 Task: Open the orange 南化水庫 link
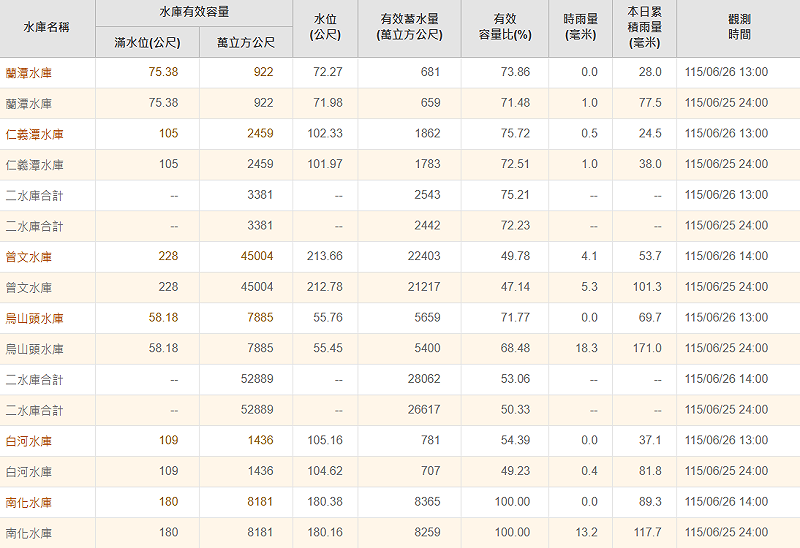[x=29, y=502]
